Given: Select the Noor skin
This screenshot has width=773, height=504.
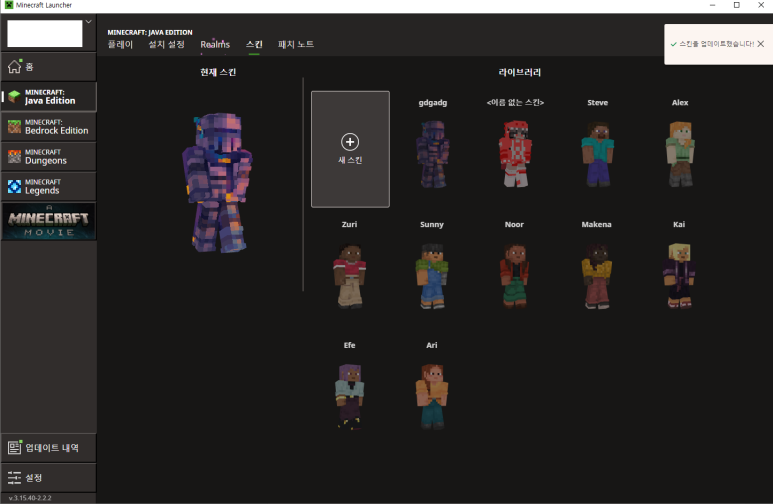Looking at the screenshot, I should 514,276.
